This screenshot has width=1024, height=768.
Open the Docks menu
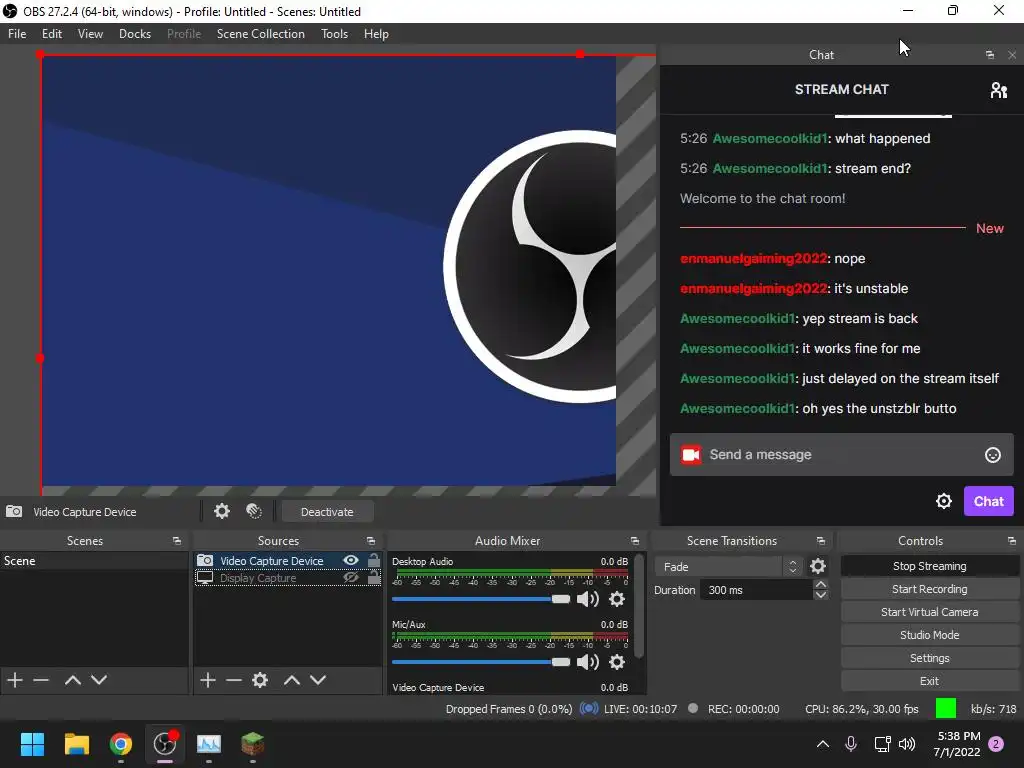[135, 34]
